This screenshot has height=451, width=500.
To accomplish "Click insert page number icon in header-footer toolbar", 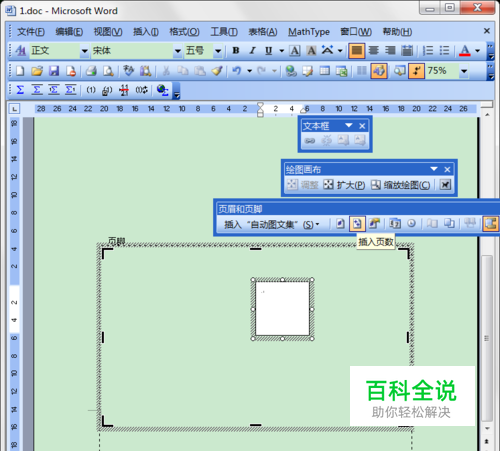I will [340, 224].
